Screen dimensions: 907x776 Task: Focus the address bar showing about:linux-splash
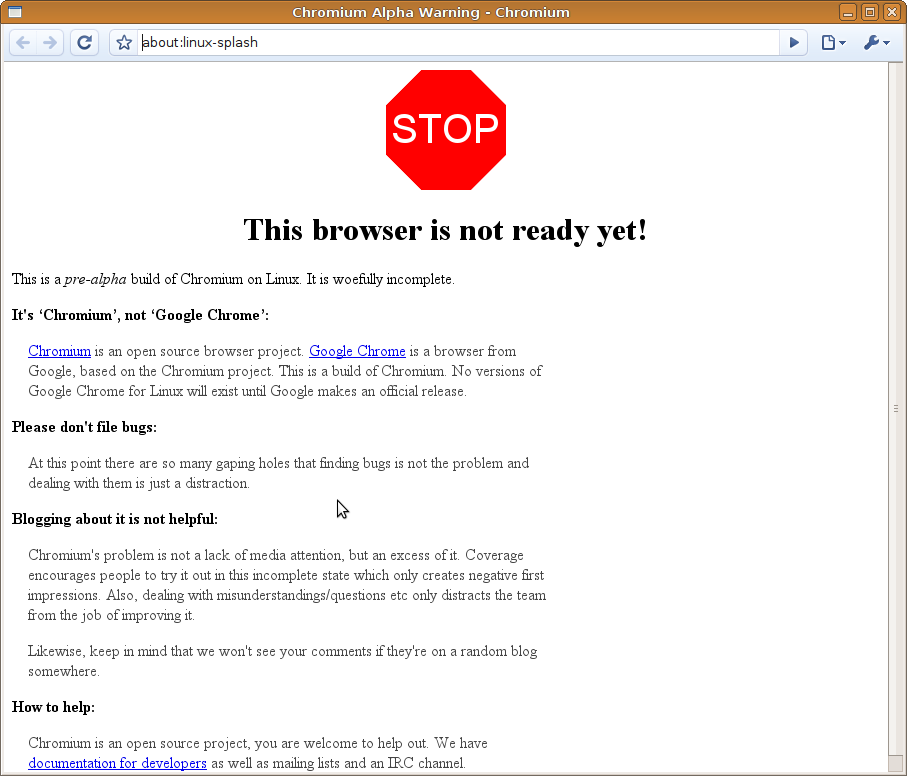pyautogui.click(x=459, y=43)
